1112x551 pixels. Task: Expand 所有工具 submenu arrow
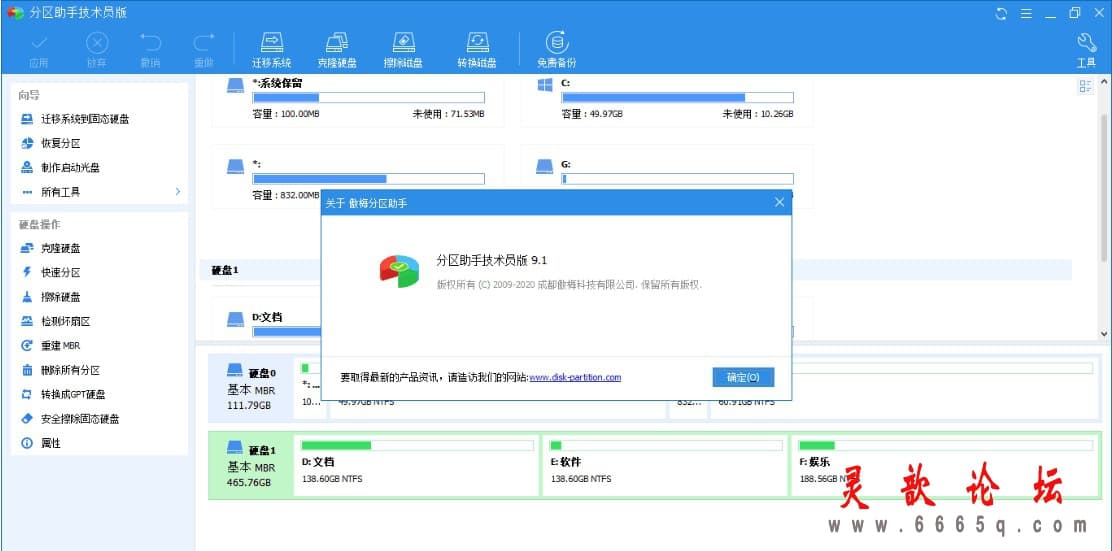point(177,191)
